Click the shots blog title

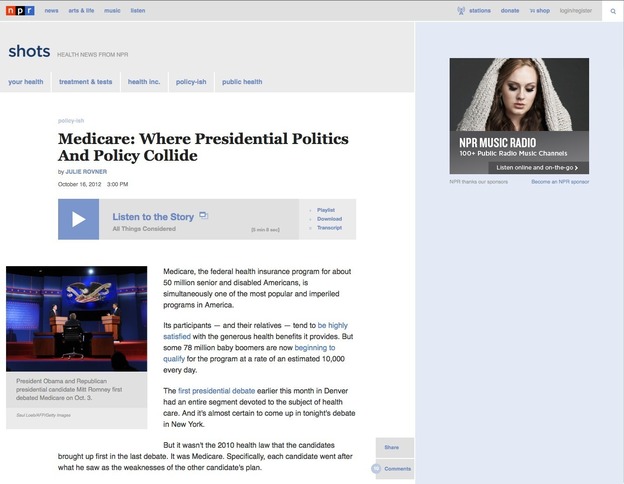click(29, 51)
